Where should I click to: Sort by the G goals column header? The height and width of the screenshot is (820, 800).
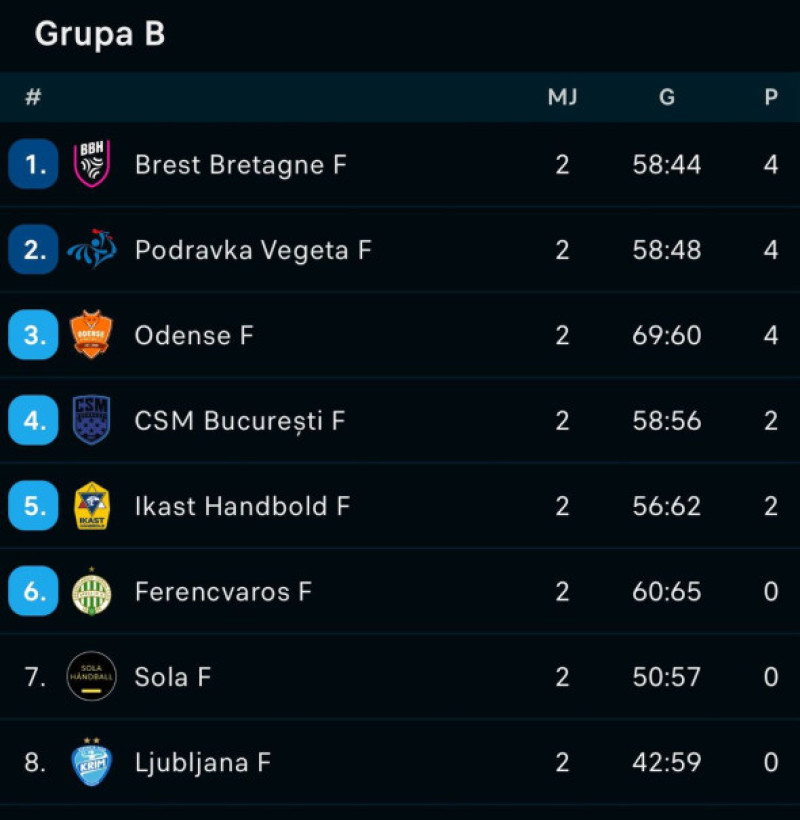tap(667, 97)
